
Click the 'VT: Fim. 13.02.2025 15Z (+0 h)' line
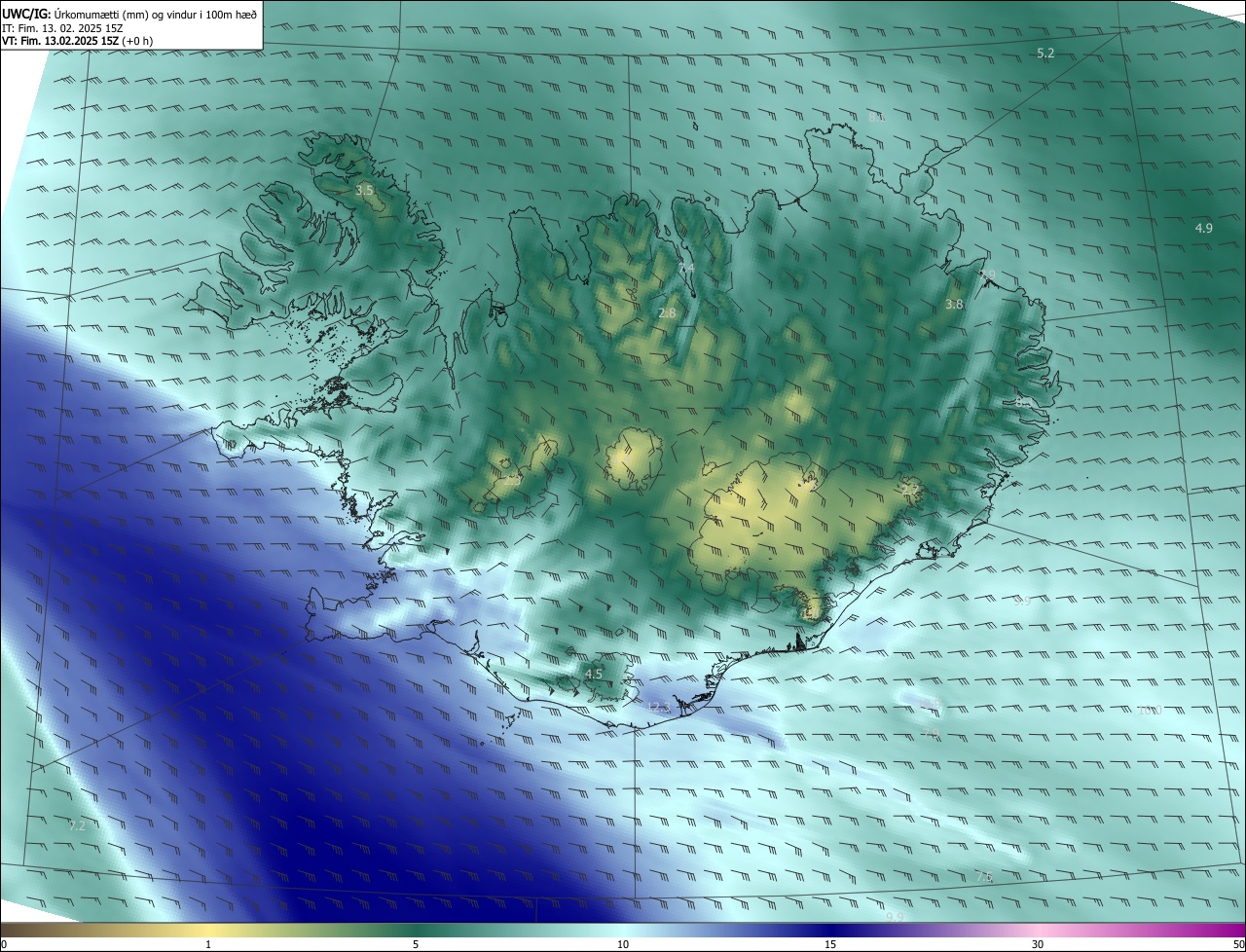(x=78, y=41)
